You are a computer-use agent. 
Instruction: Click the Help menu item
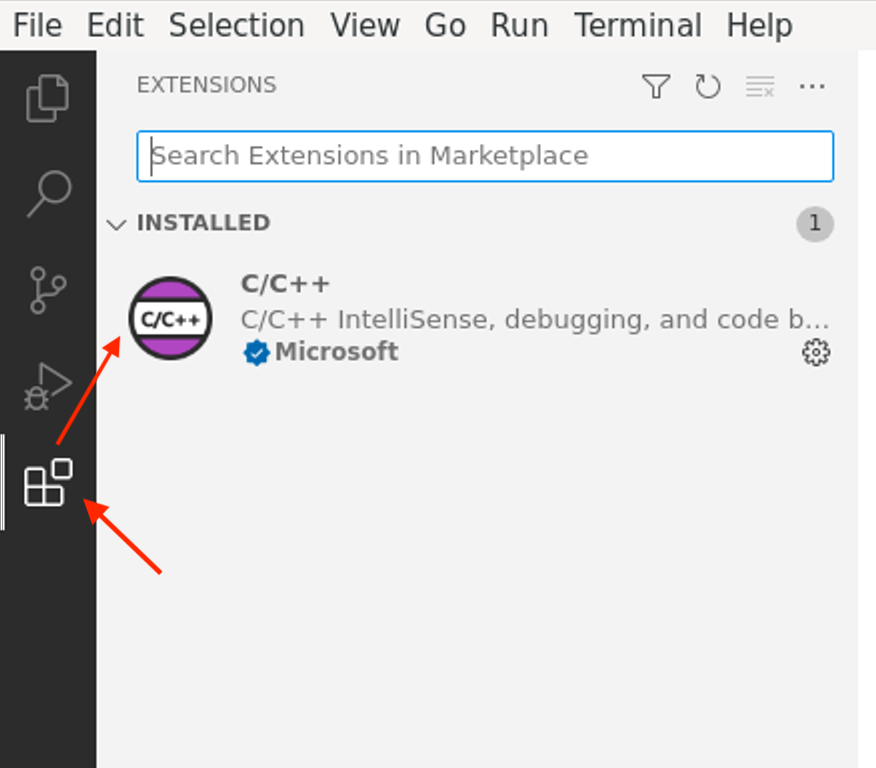759,25
